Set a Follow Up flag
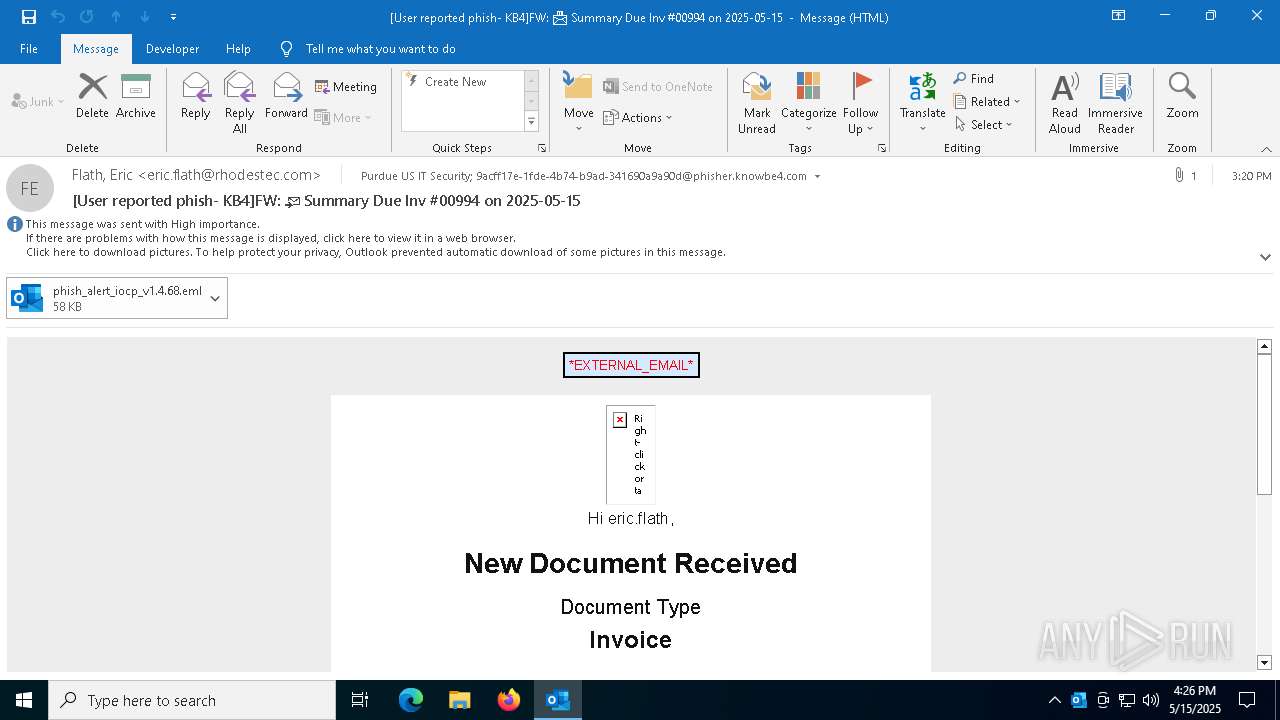This screenshot has height=720, width=1280. pos(860,102)
